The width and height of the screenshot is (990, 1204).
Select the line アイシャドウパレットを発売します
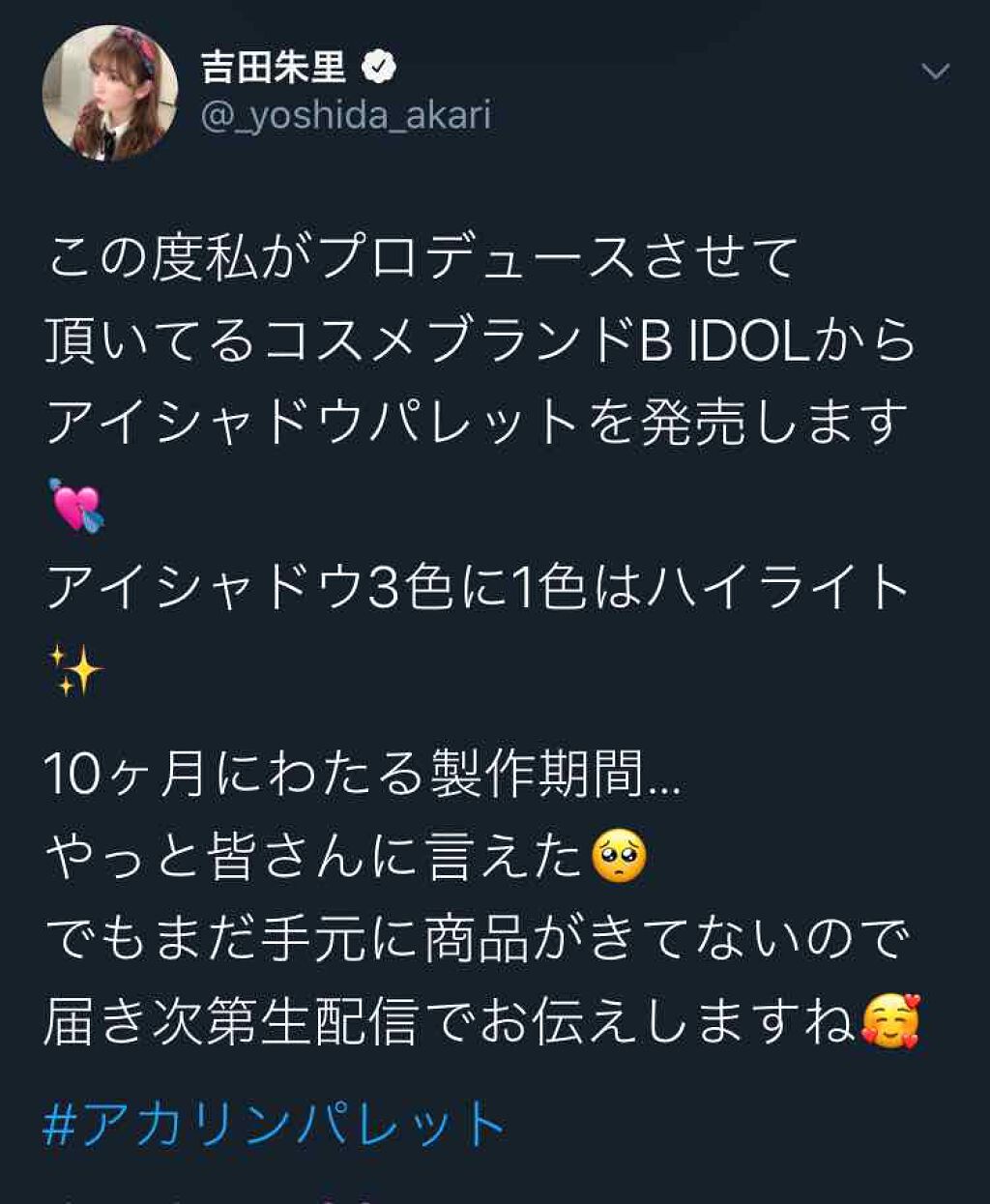point(478,425)
